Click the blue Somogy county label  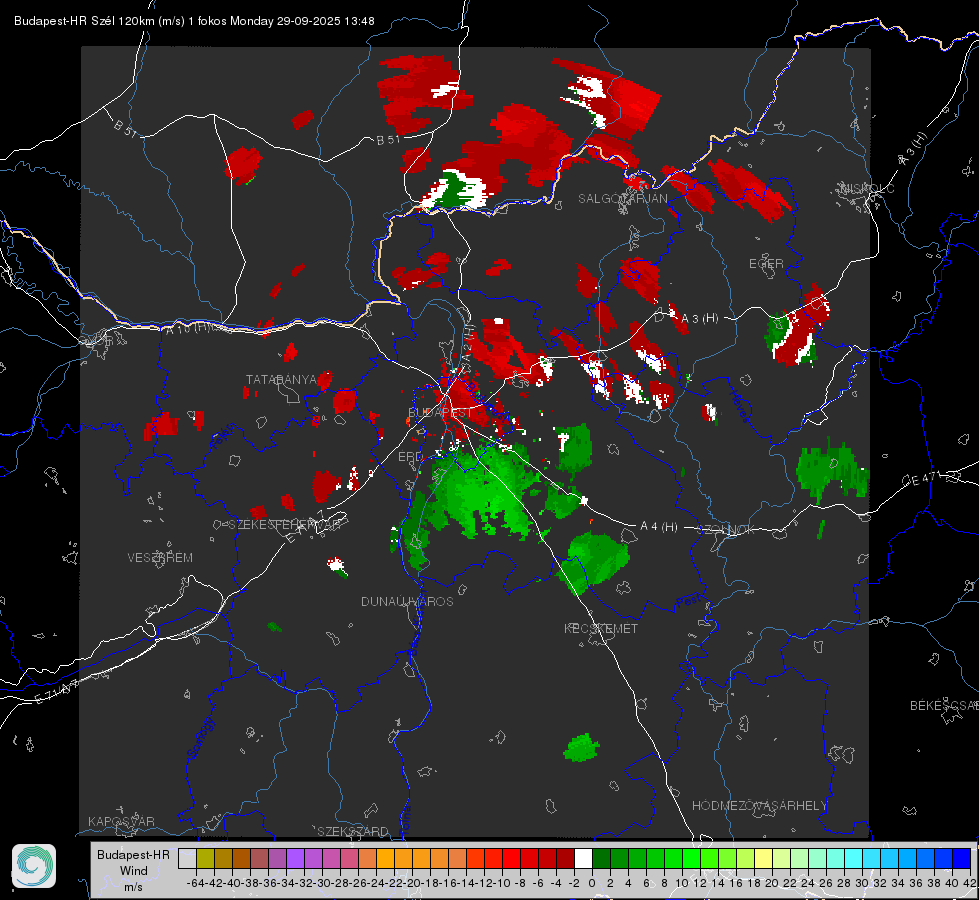point(201,739)
